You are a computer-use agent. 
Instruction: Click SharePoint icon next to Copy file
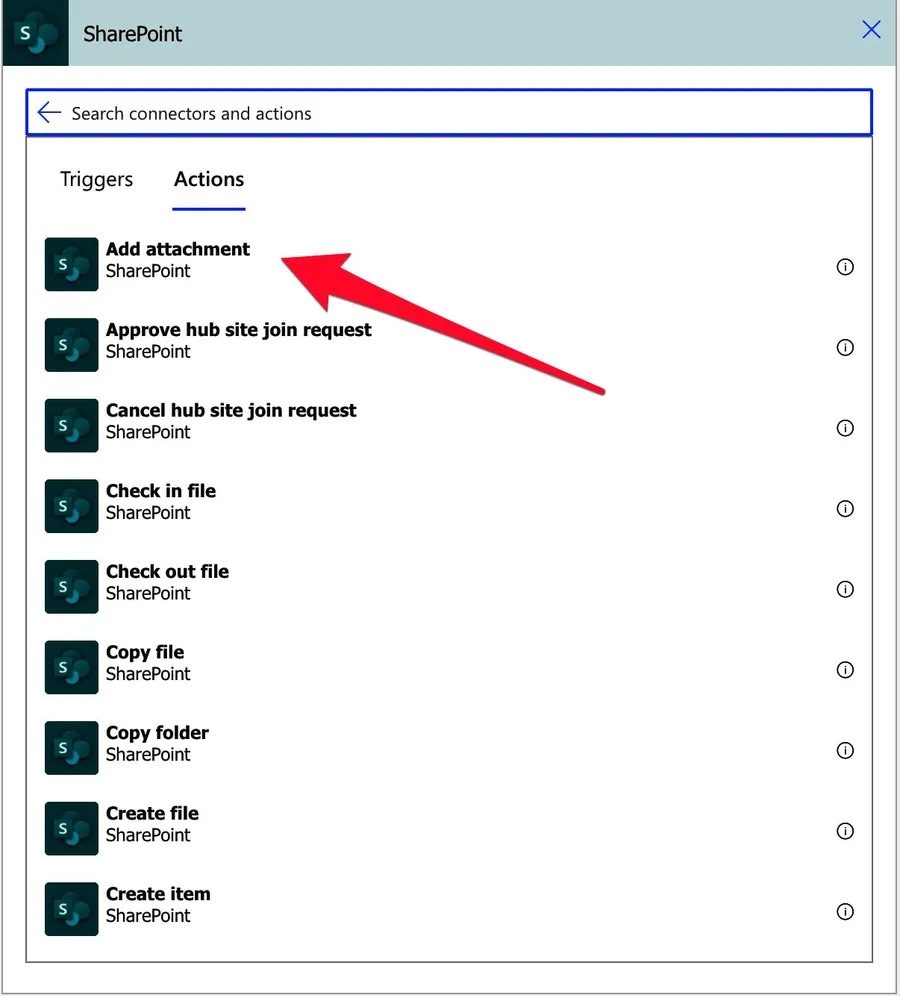tap(72, 667)
